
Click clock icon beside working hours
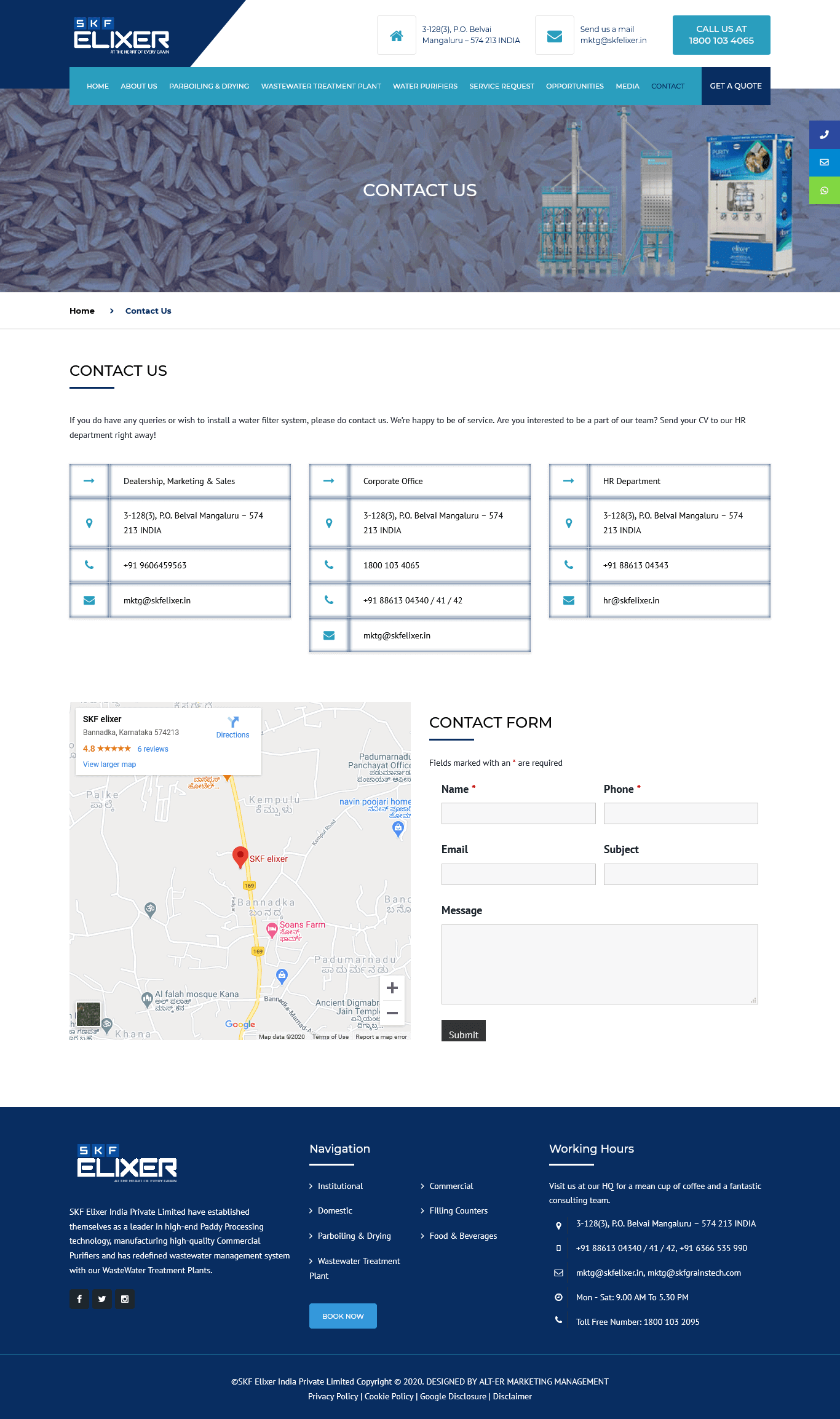point(558,1297)
